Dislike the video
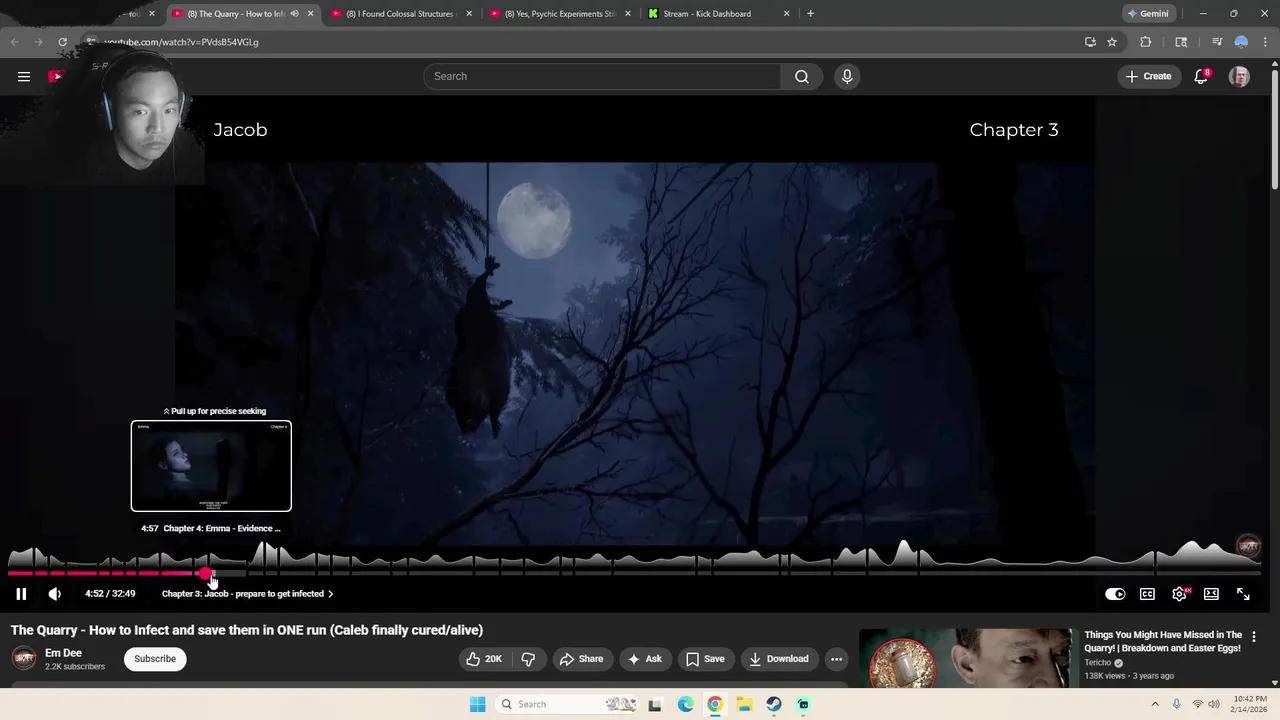The width and height of the screenshot is (1280, 720). click(529, 659)
